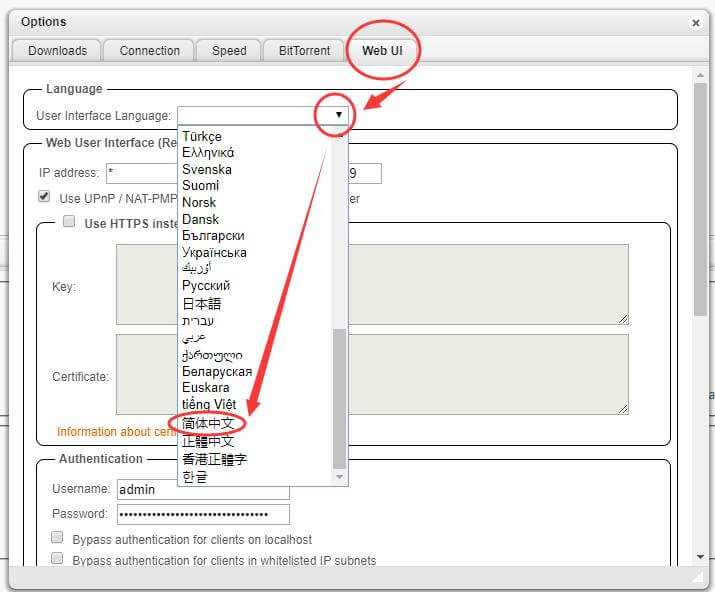This screenshot has width=715, height=592.
Task: Pick Русский from the language dropdown
Action: [206, 286]
